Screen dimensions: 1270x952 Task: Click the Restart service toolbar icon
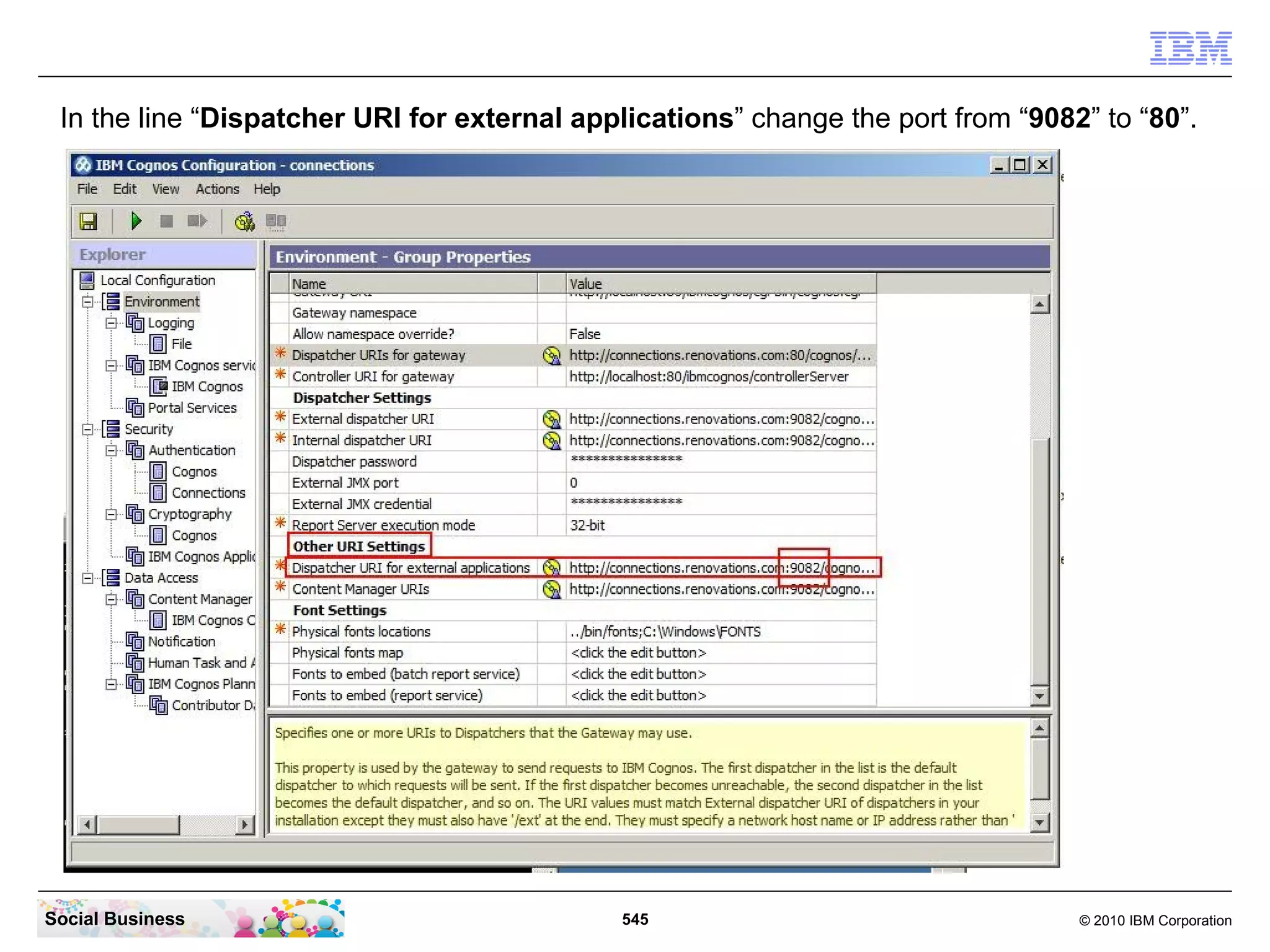pyautogui.click(x=197, y=221)
